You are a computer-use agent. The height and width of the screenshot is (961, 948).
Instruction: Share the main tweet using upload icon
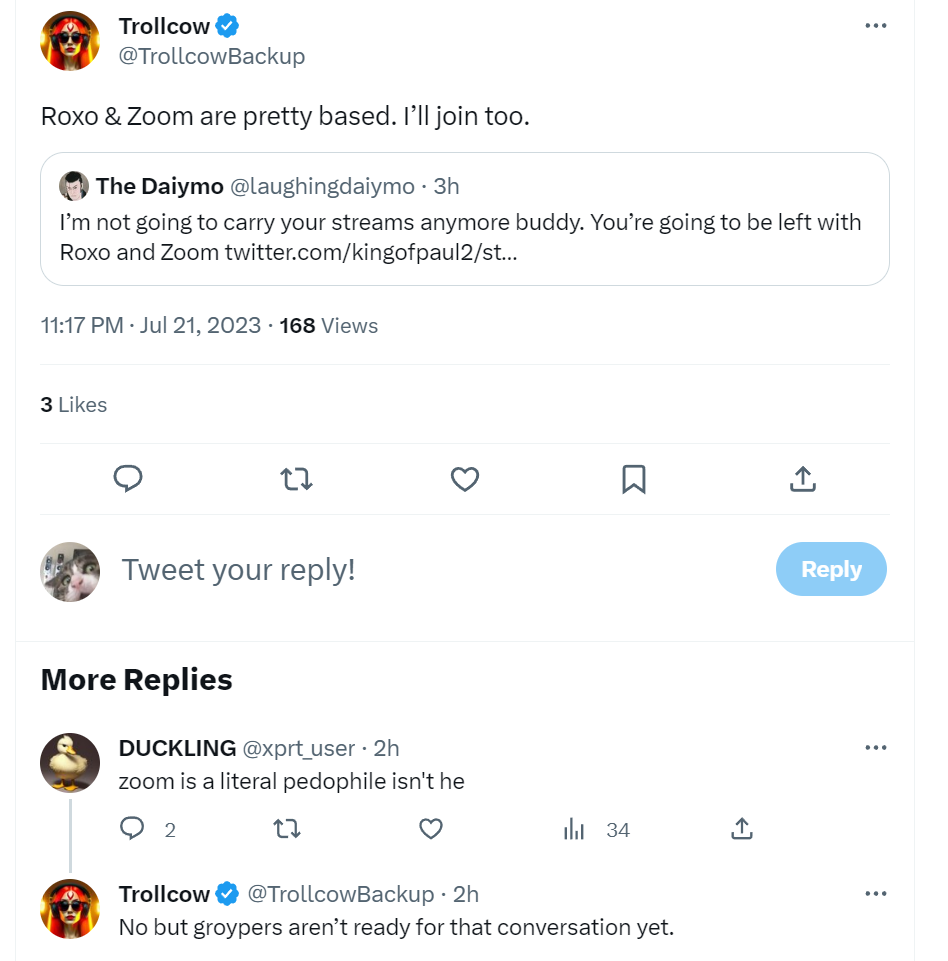(803, 480)
